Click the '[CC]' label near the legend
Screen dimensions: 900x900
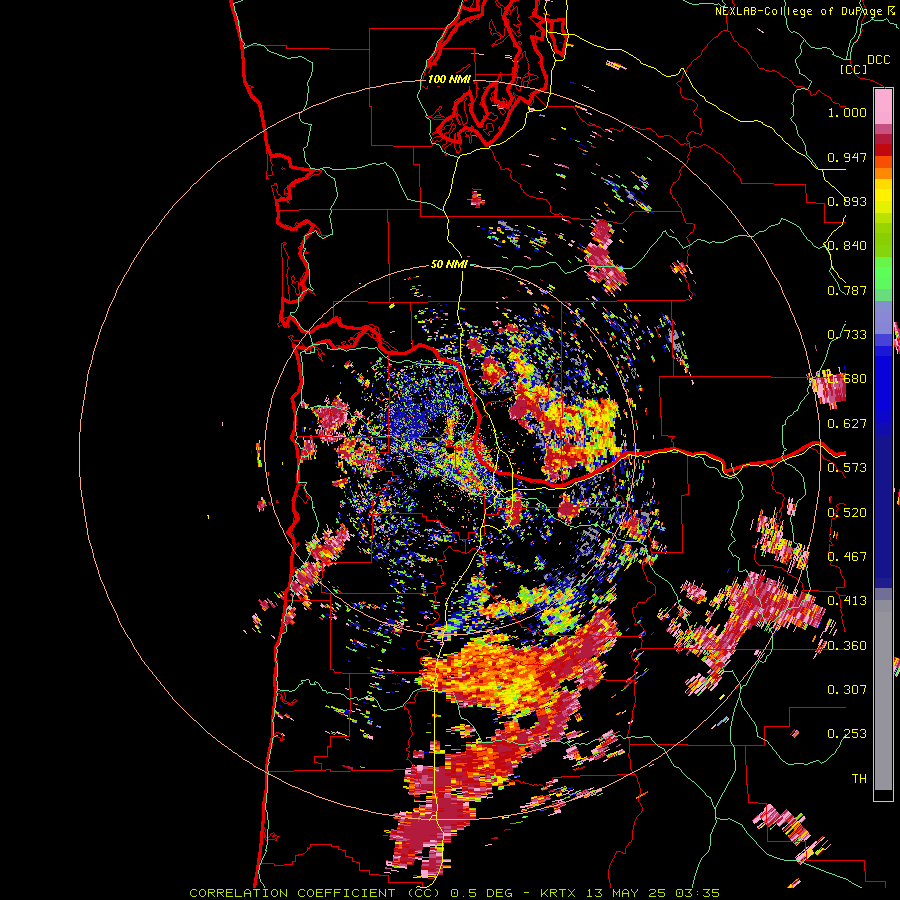tap(852, 69)
